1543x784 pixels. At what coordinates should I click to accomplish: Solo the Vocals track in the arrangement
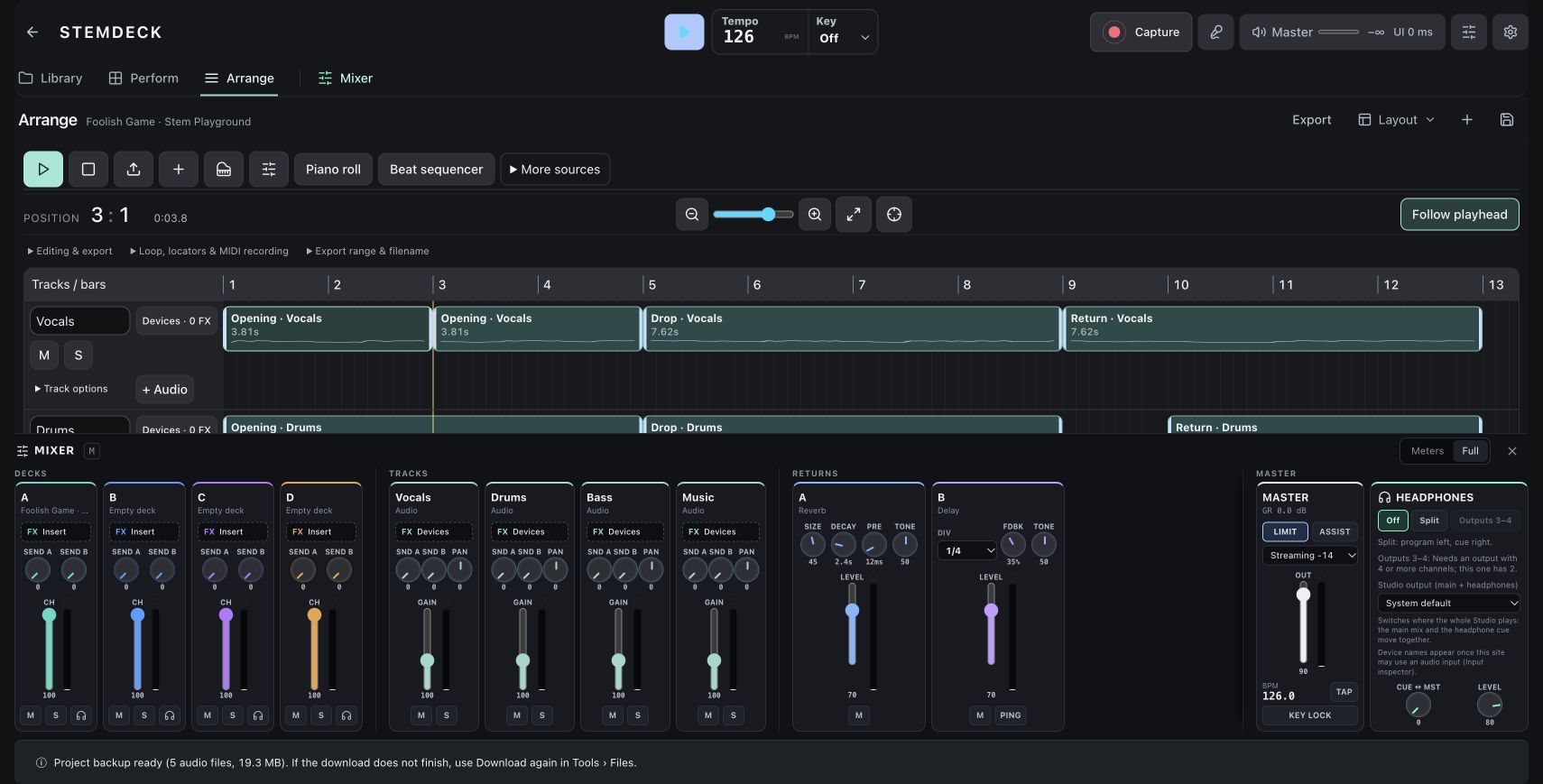tap(79, 355)
